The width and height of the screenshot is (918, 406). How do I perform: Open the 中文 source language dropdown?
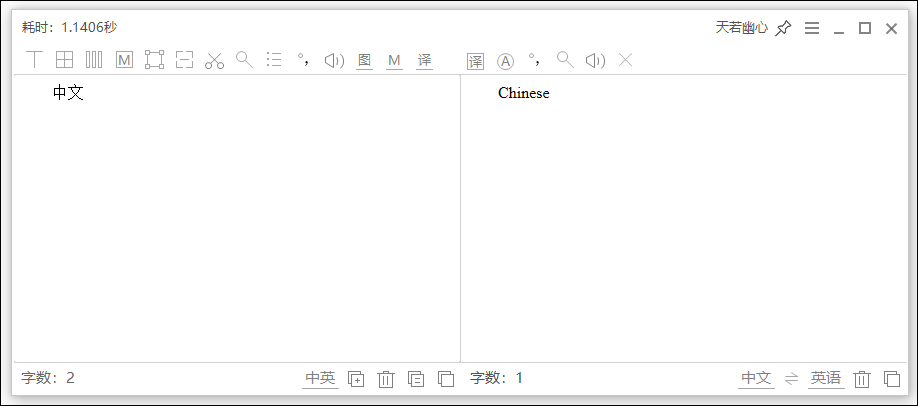click(x=756, y=378)
